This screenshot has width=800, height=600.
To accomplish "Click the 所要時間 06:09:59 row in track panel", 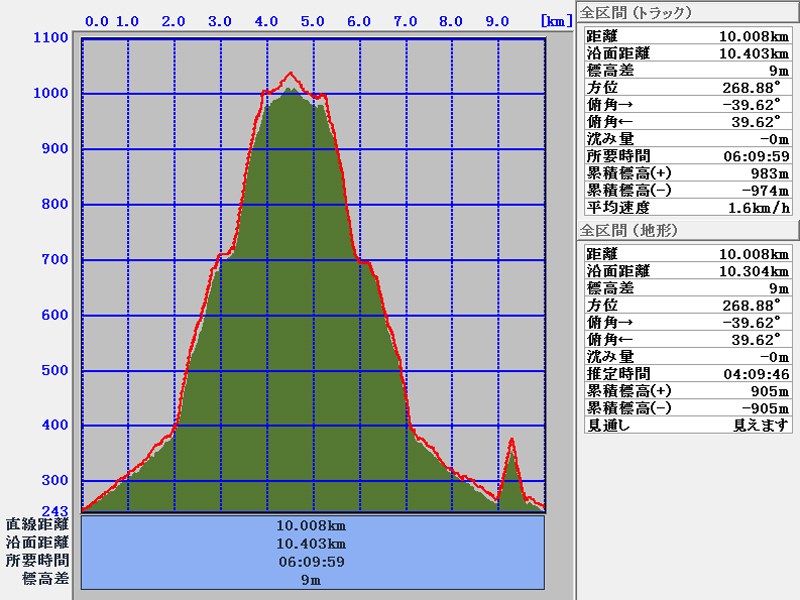I will pos(686,156).
